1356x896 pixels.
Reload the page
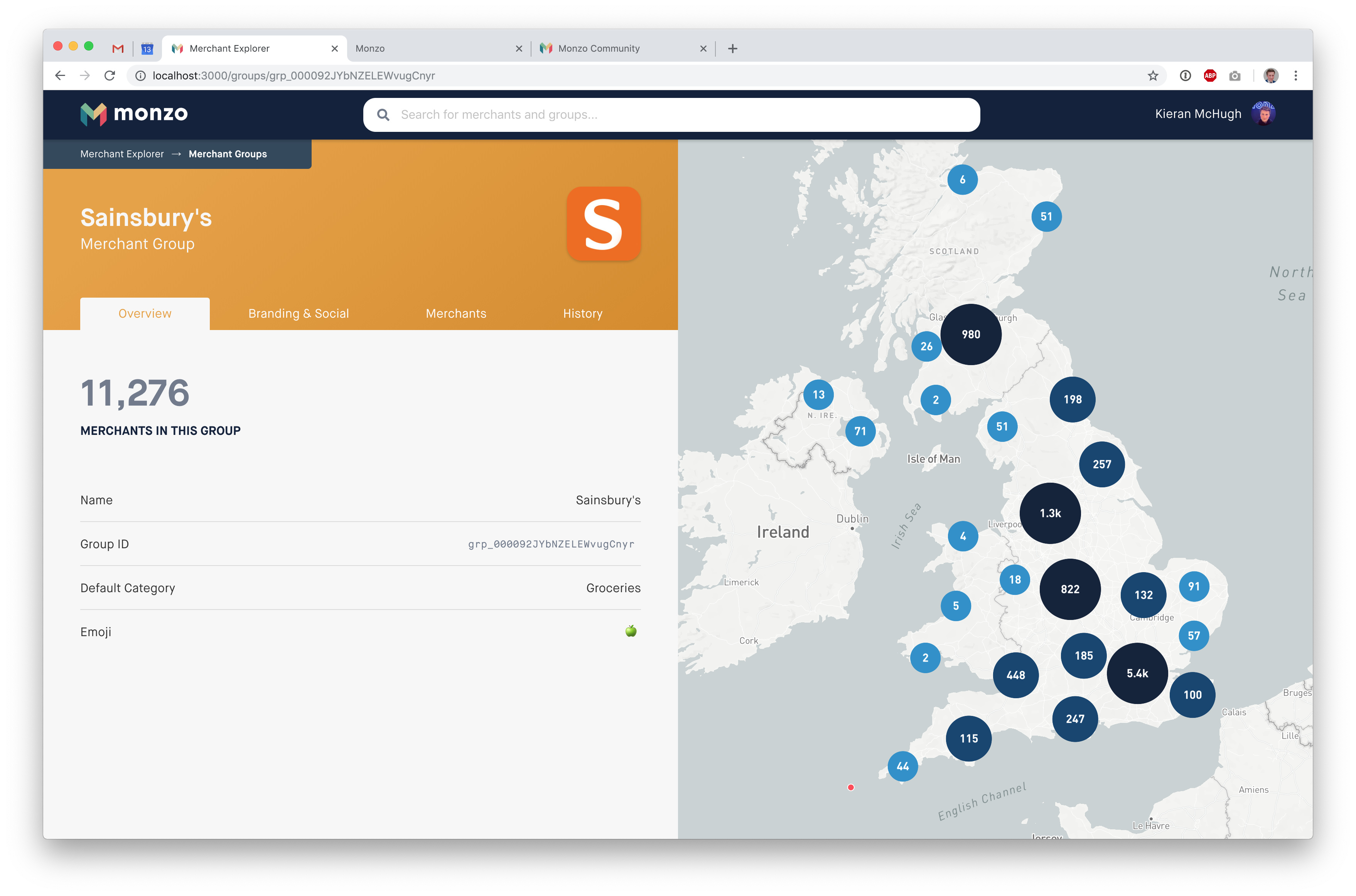click(x=110, y=76)
